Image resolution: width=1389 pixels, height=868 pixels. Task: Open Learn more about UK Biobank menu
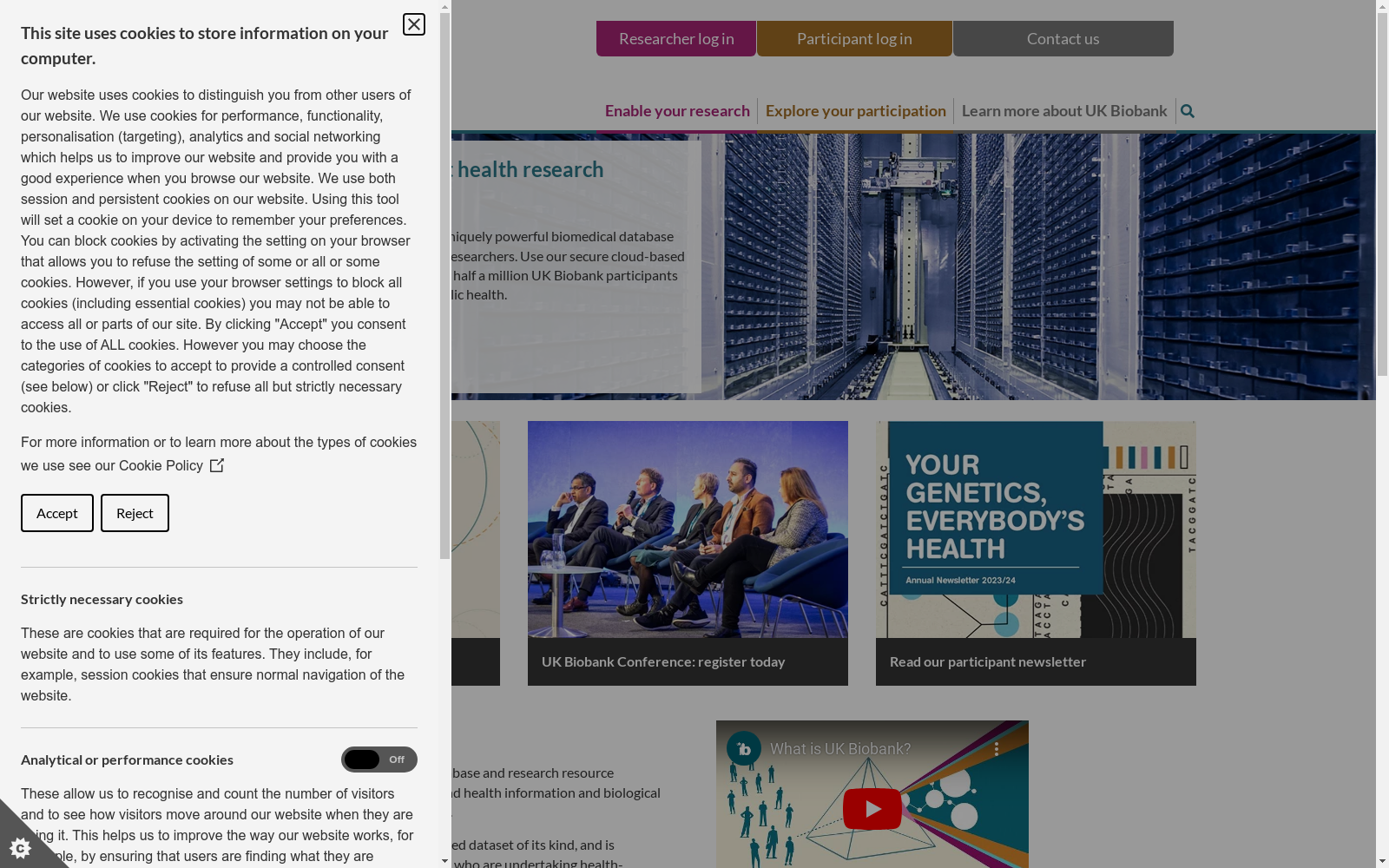tap(1064, 111)
